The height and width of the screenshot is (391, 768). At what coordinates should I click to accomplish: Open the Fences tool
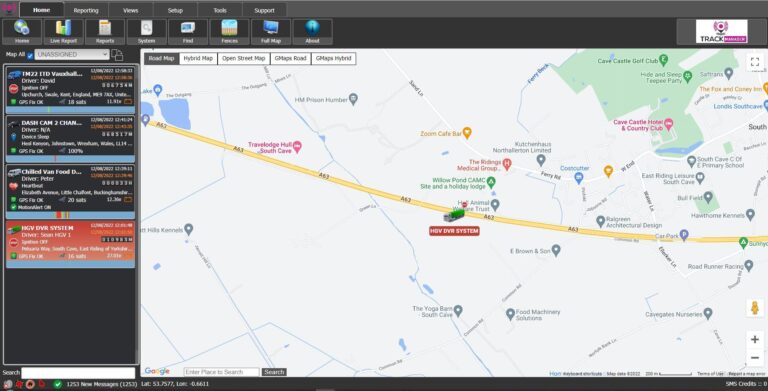(229, 32)
